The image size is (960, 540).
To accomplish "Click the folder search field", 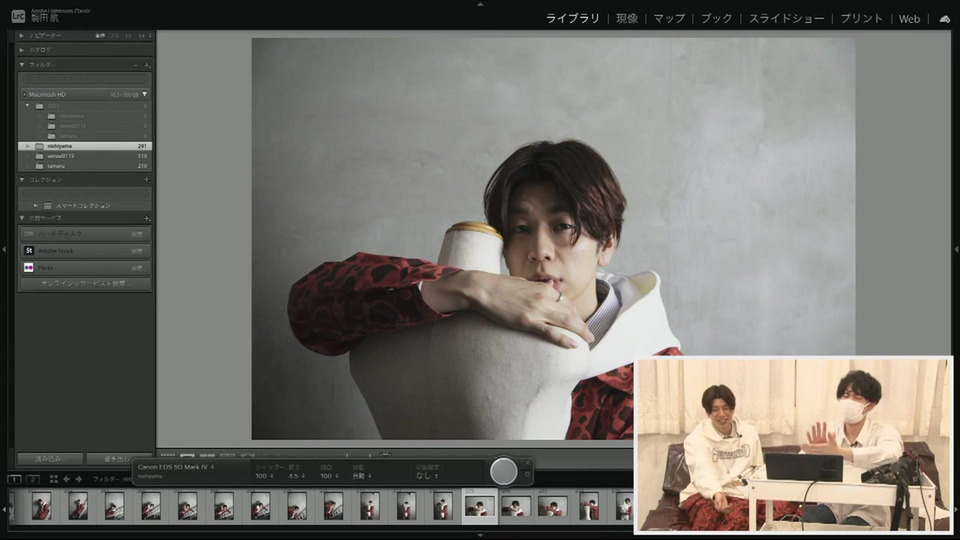I will click(85, 79).
